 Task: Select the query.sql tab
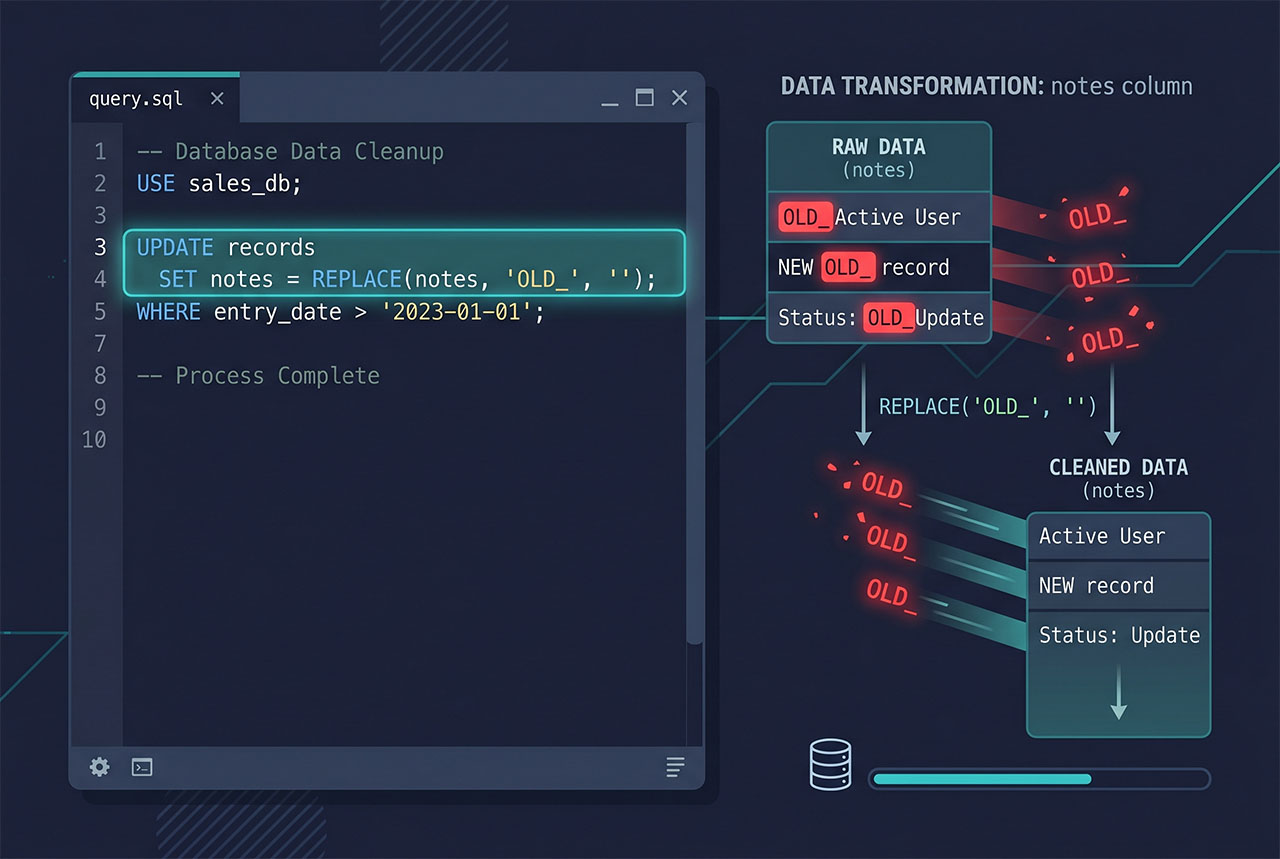pos(155,98)
